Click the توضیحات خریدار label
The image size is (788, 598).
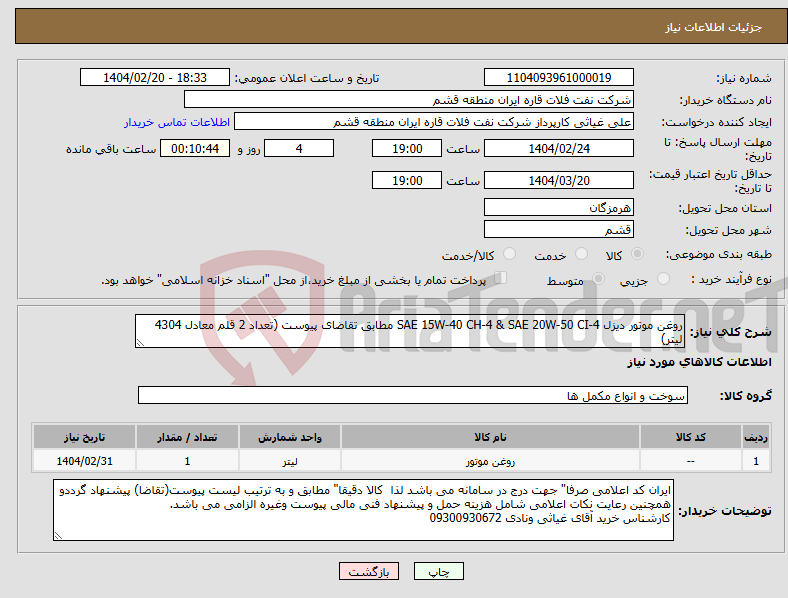[725, 511]
